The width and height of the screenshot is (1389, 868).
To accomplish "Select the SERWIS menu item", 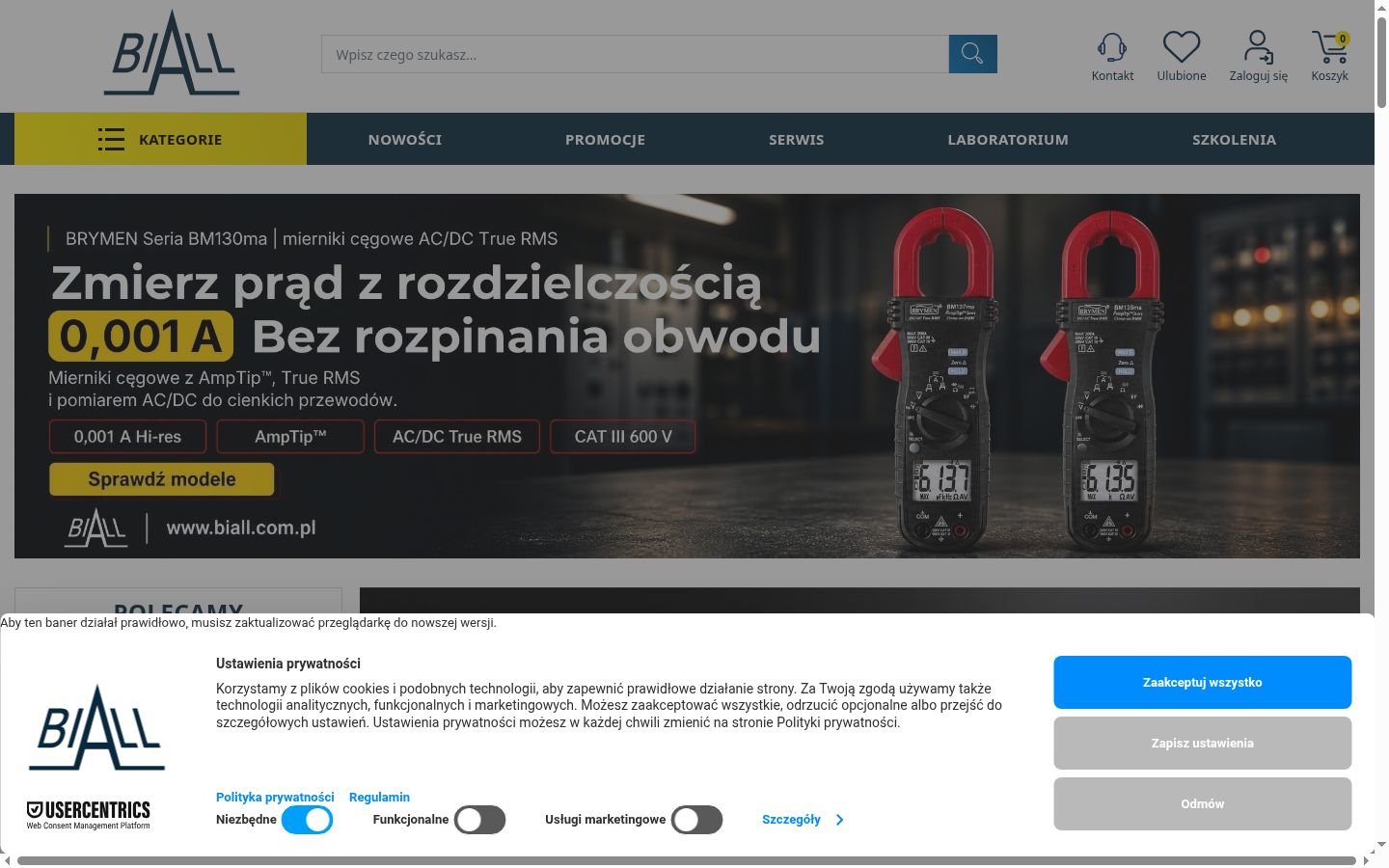I will click(797, 139).
